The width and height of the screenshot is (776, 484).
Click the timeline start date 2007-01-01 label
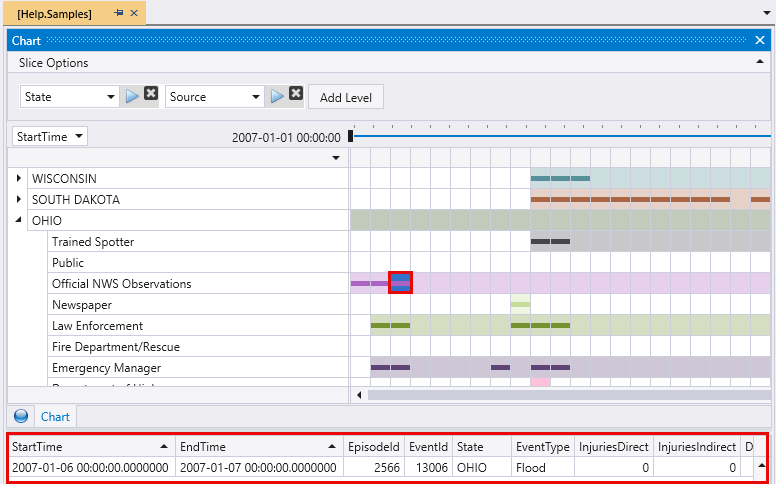point(286,137)
